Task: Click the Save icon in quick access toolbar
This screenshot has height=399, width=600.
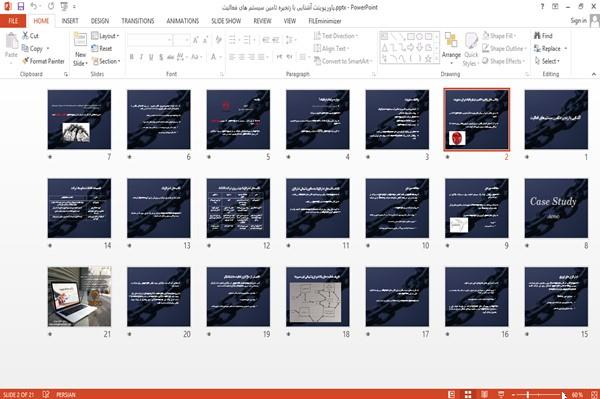Action: [21, 6]
